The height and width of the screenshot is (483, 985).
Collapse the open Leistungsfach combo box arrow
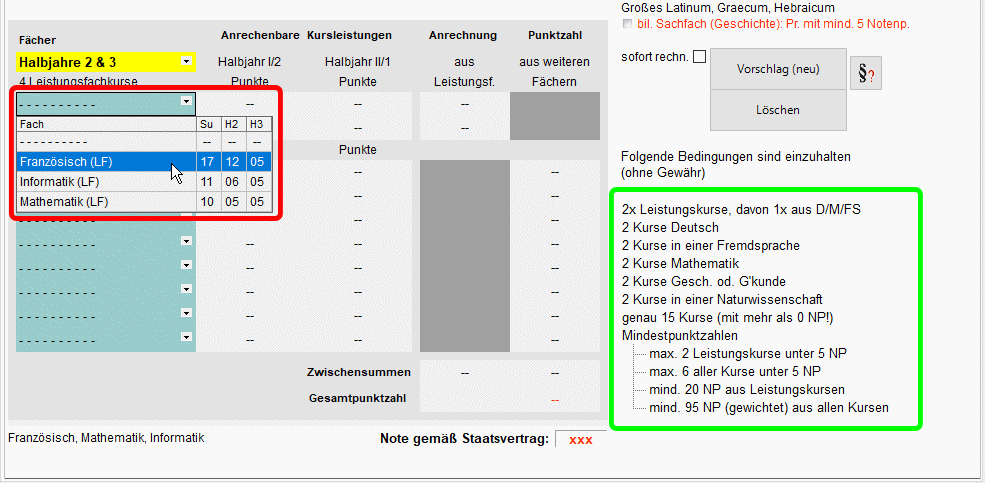coord(186,102)
